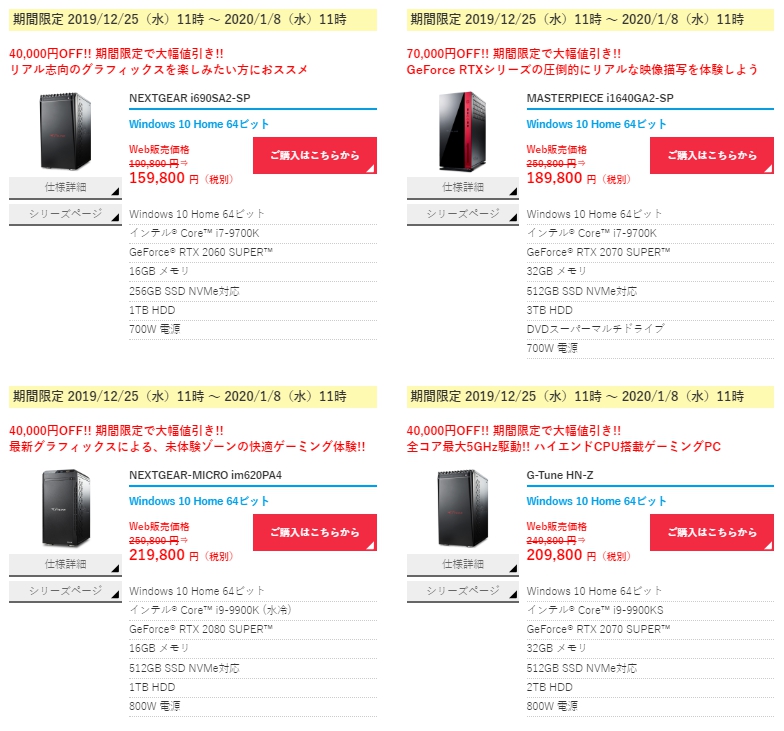Screen dimensions: 784x731
Task: Open シリーズページ for G-Tune HN-Z
Action: (462, 592)
